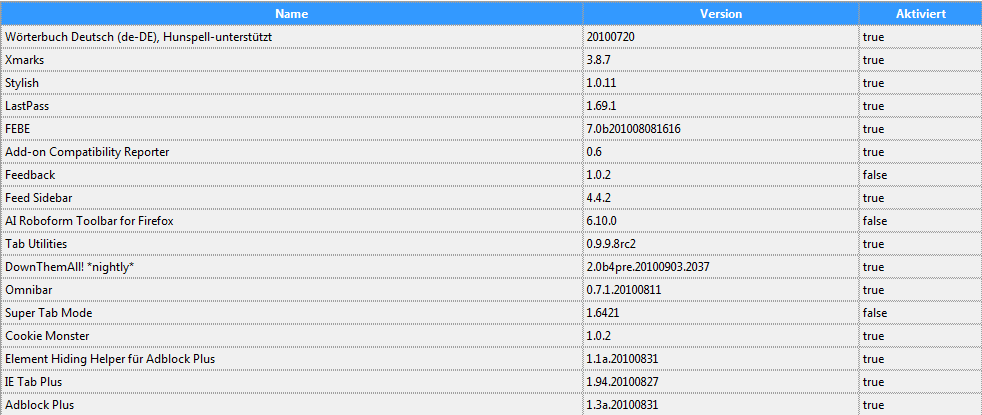
Task: Select the Stylish row name
Action: pos(22,83)
